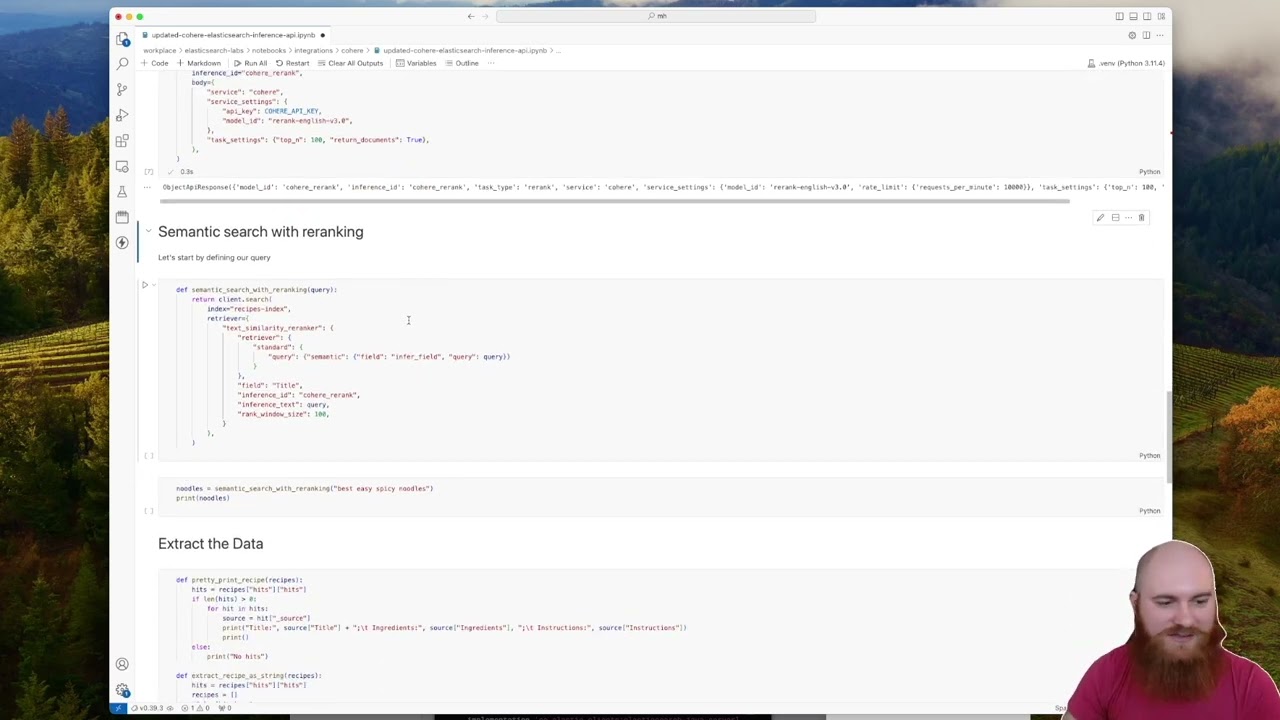
Task: Click the workplace breadcrumb
Action: point(159,50)
